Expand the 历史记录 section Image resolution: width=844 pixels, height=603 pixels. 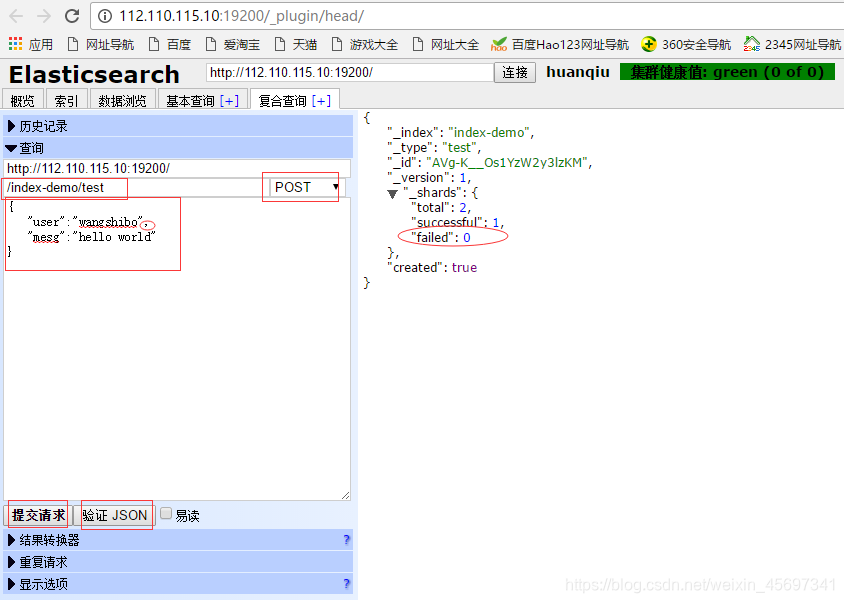pyautogui.click(x=178, y=126)
